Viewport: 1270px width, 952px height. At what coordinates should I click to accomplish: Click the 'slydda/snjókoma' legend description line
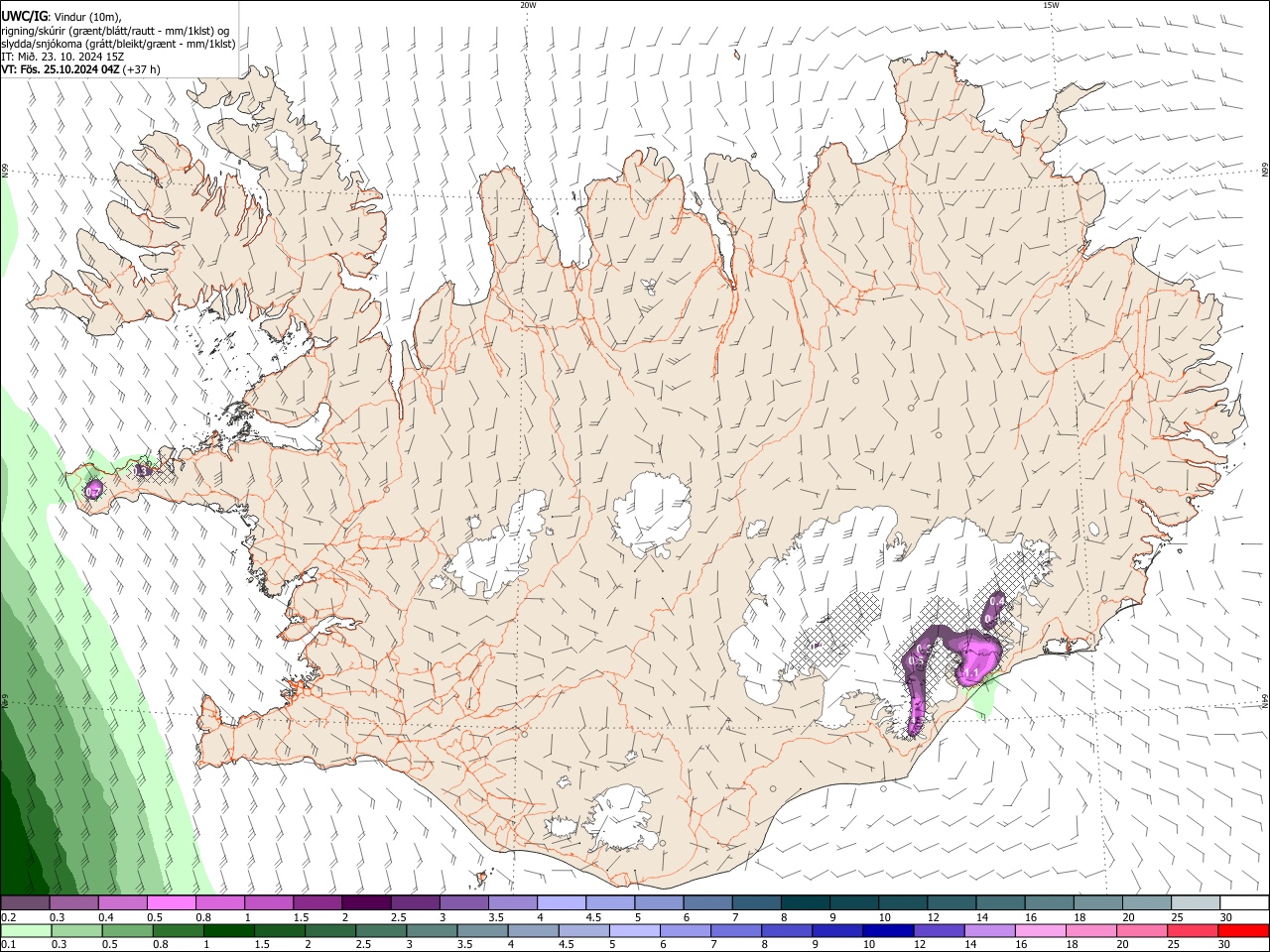point(118,44)
